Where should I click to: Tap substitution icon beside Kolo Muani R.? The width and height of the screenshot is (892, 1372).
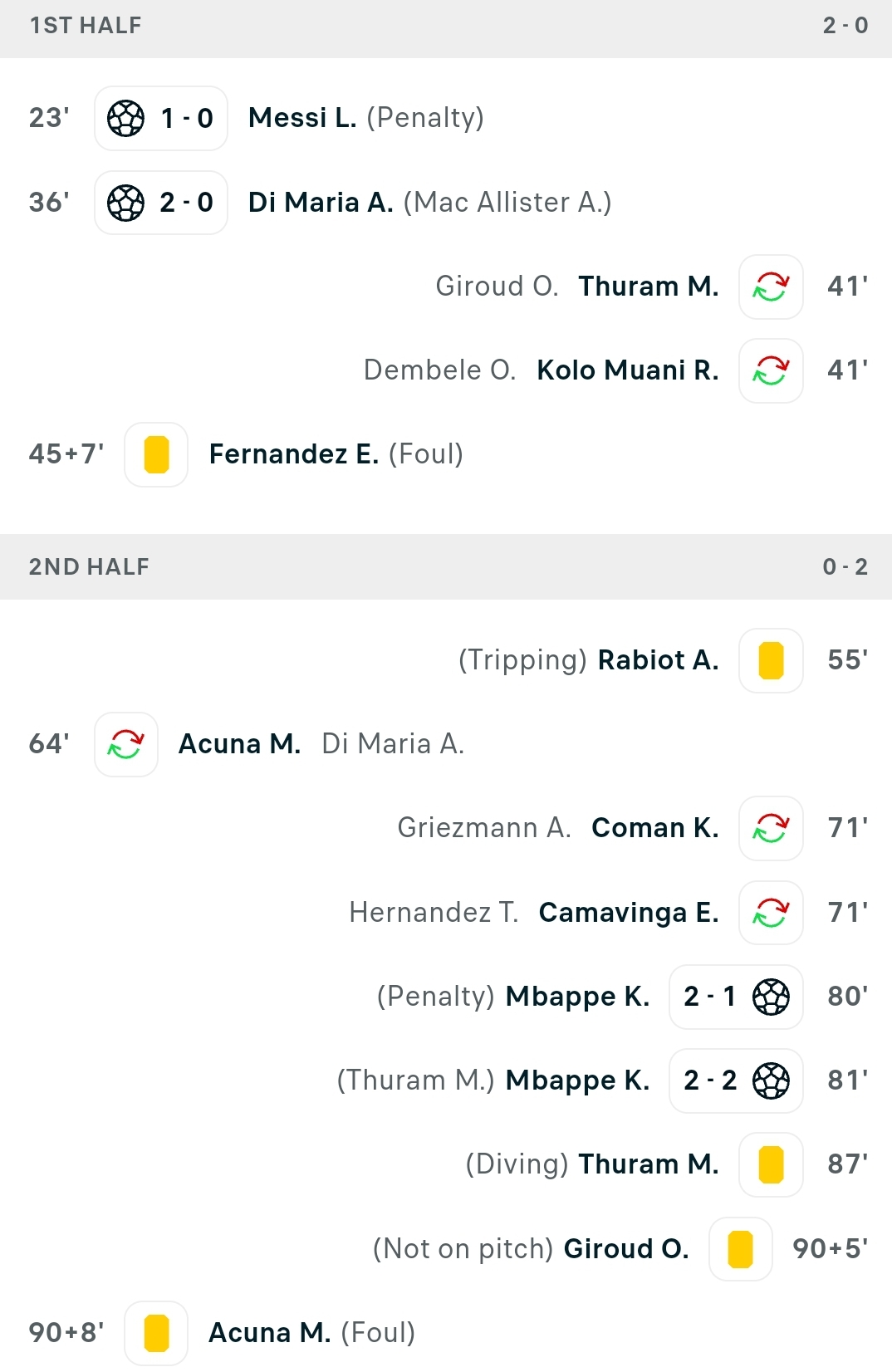click(x=771, y=370)
